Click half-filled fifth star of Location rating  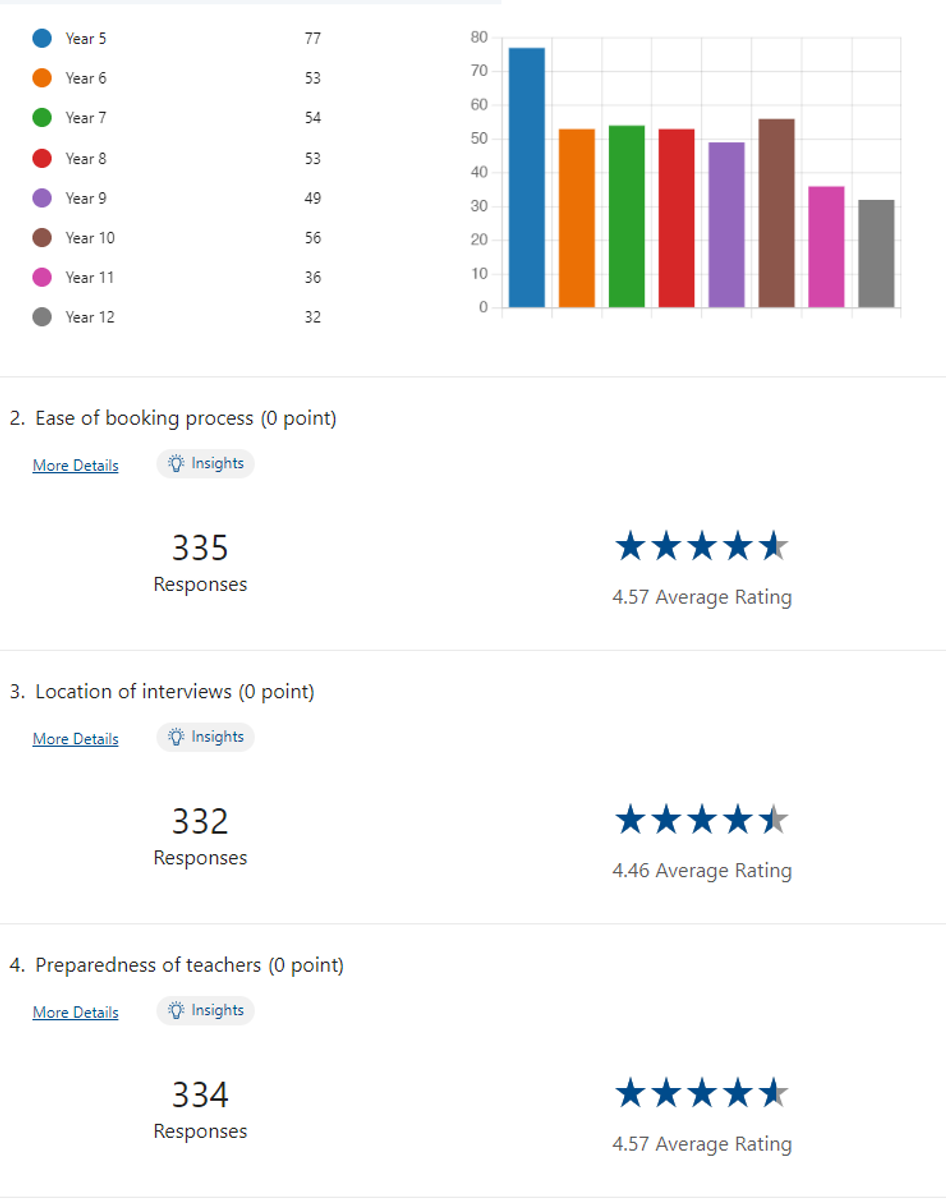773,820
